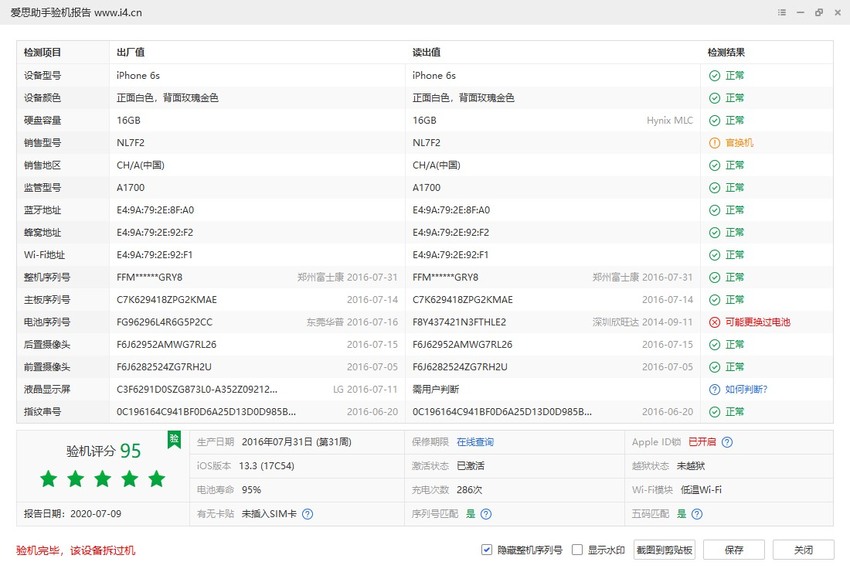The height and width of the screenshot is (579, 850).
Task: Click the green check icon in Wi-Fi地址 row
Action: pos(714,255)
